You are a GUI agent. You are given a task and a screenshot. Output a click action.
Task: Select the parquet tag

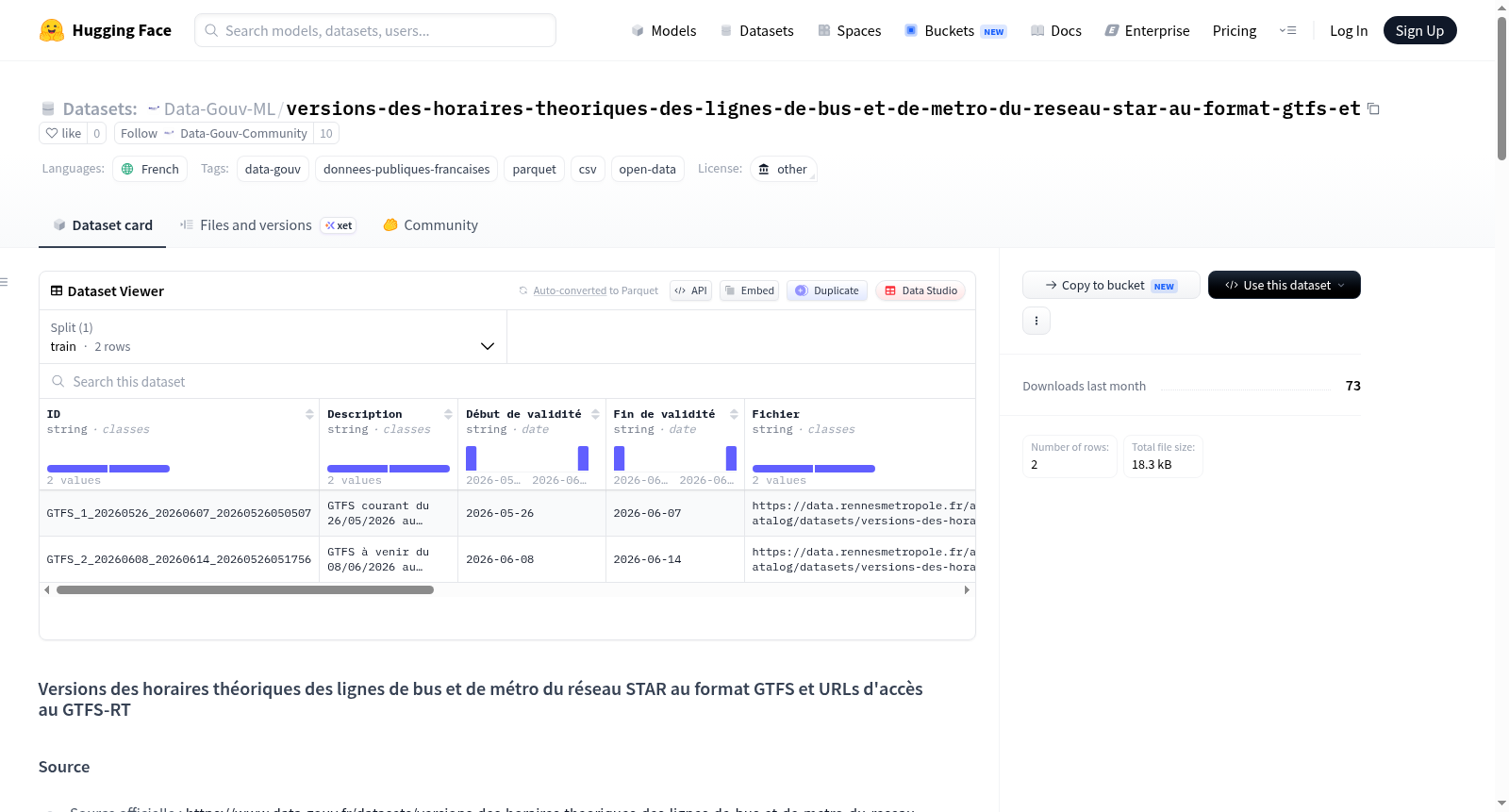point(534,169)
